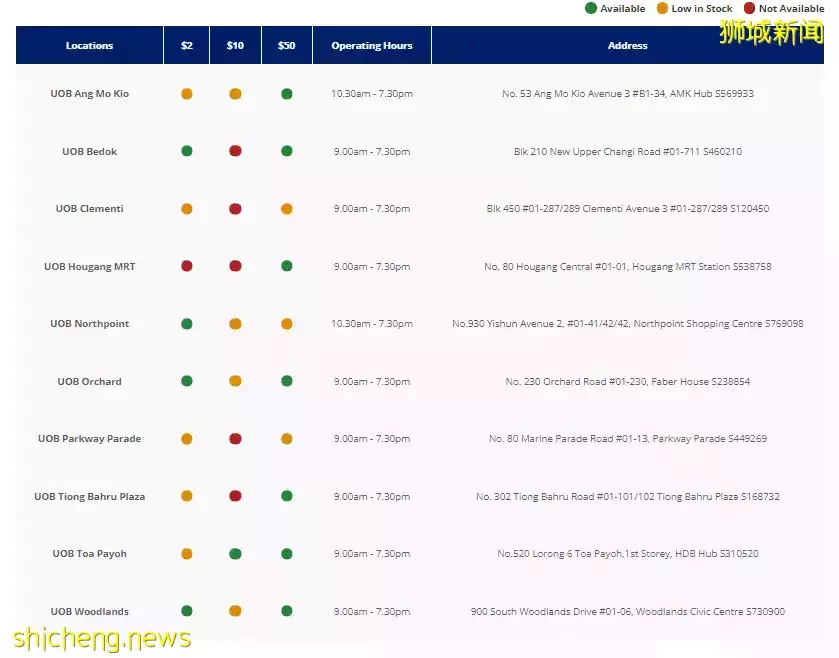Select the UOB Tiong Bahru Plaza location name
This screenshot has width=839, height=658.
(89, 496)
